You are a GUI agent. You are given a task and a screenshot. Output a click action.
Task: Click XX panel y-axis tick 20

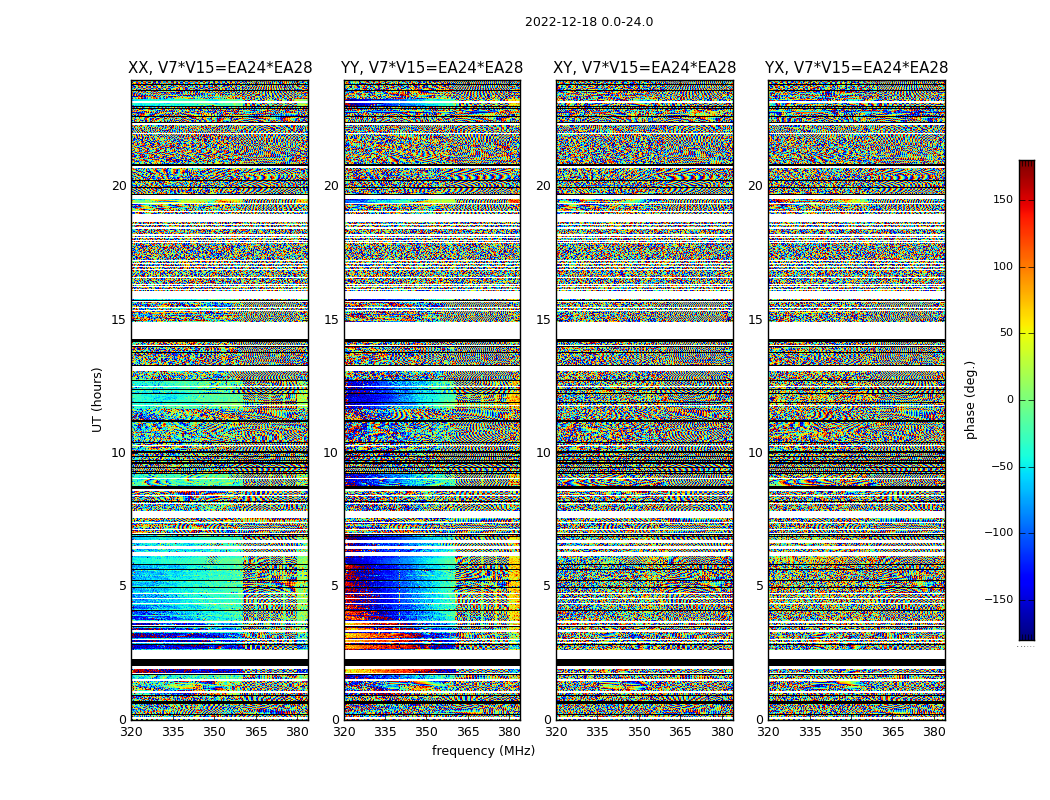click(x=119, y=186)
